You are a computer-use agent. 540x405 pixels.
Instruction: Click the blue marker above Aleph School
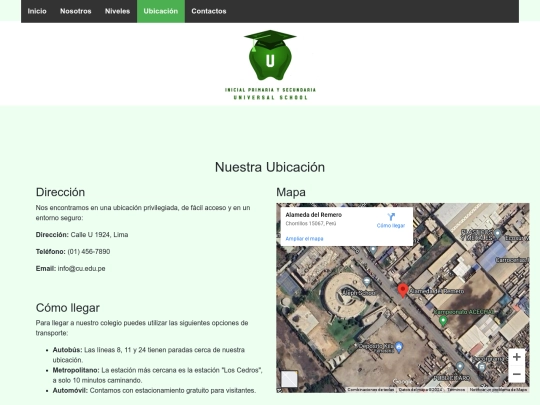tap(373, 249)
